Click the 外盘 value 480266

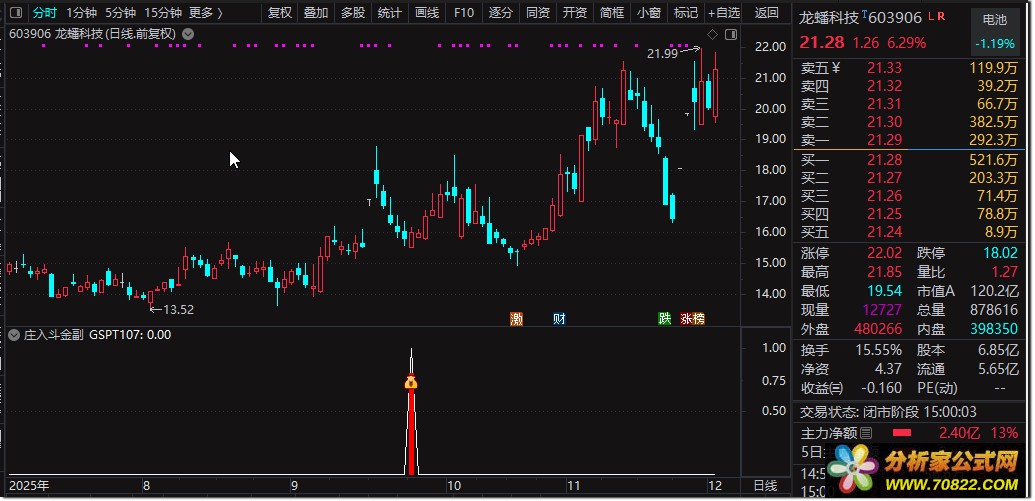[x=879, y=329]
